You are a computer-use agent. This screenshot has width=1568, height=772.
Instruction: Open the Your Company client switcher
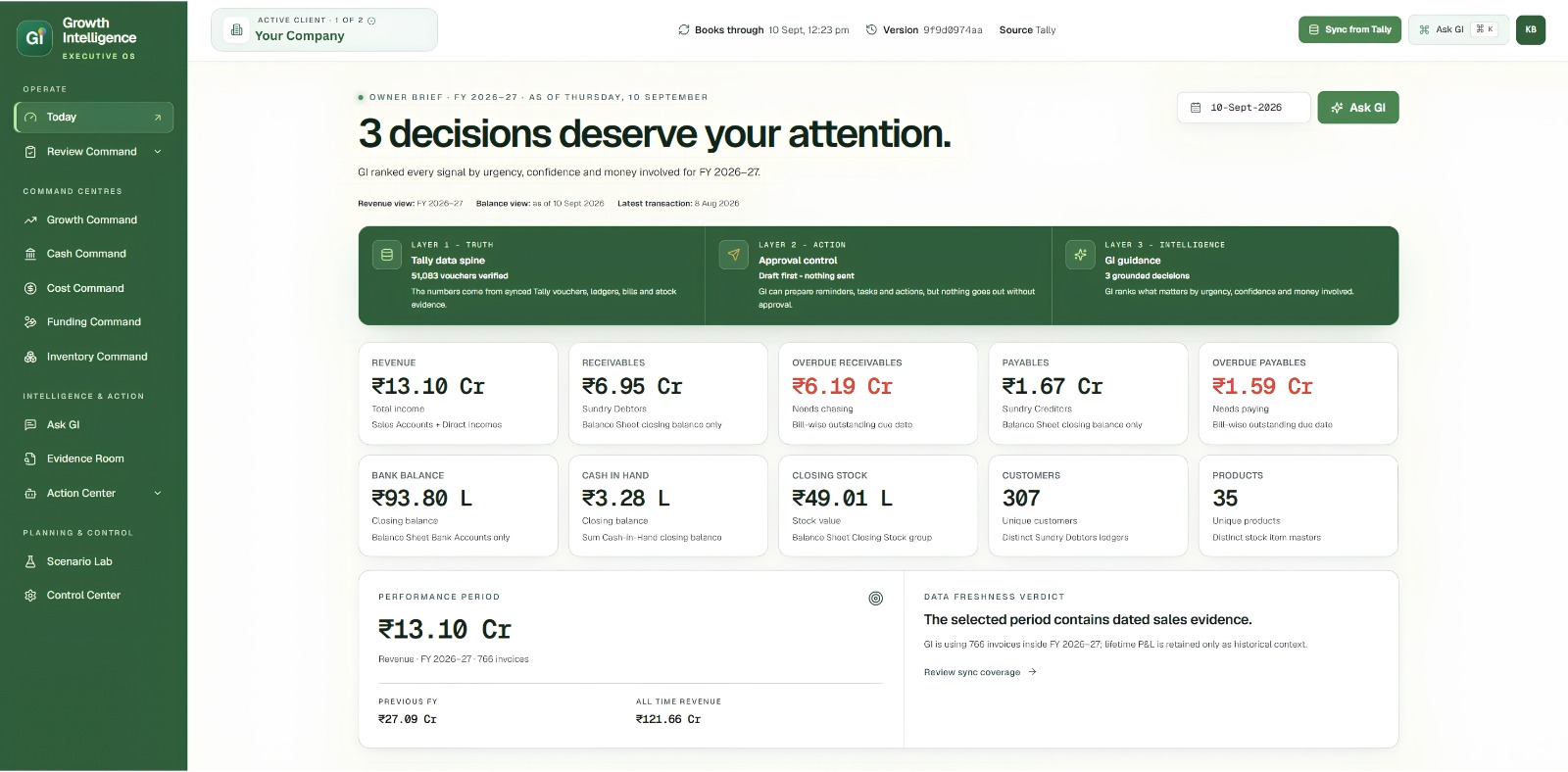pos(324,30)
